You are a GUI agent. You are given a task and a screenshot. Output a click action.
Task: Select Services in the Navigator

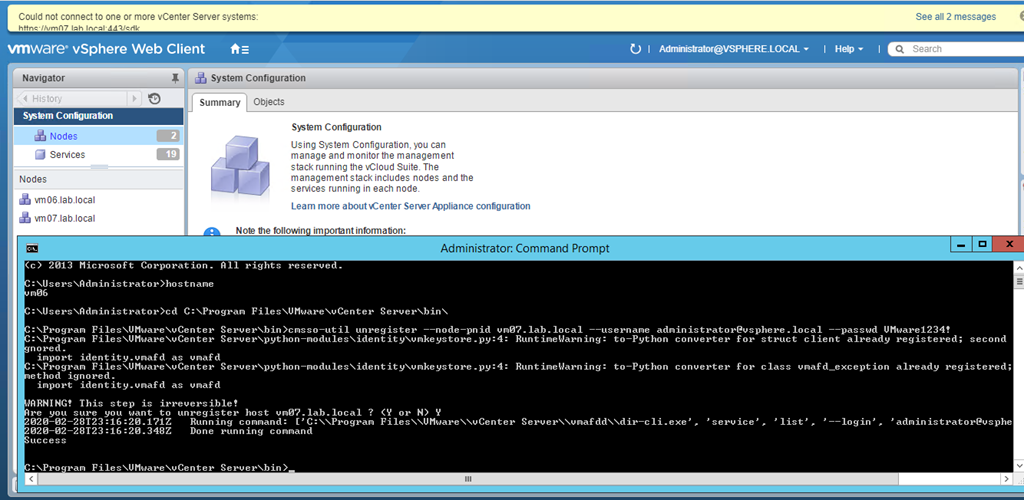click(67, 154)
